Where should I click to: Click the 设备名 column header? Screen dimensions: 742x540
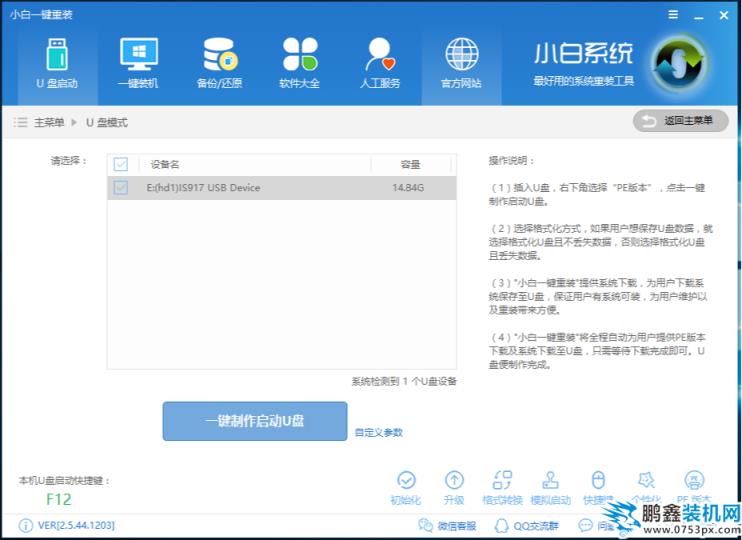coord(165,164)
